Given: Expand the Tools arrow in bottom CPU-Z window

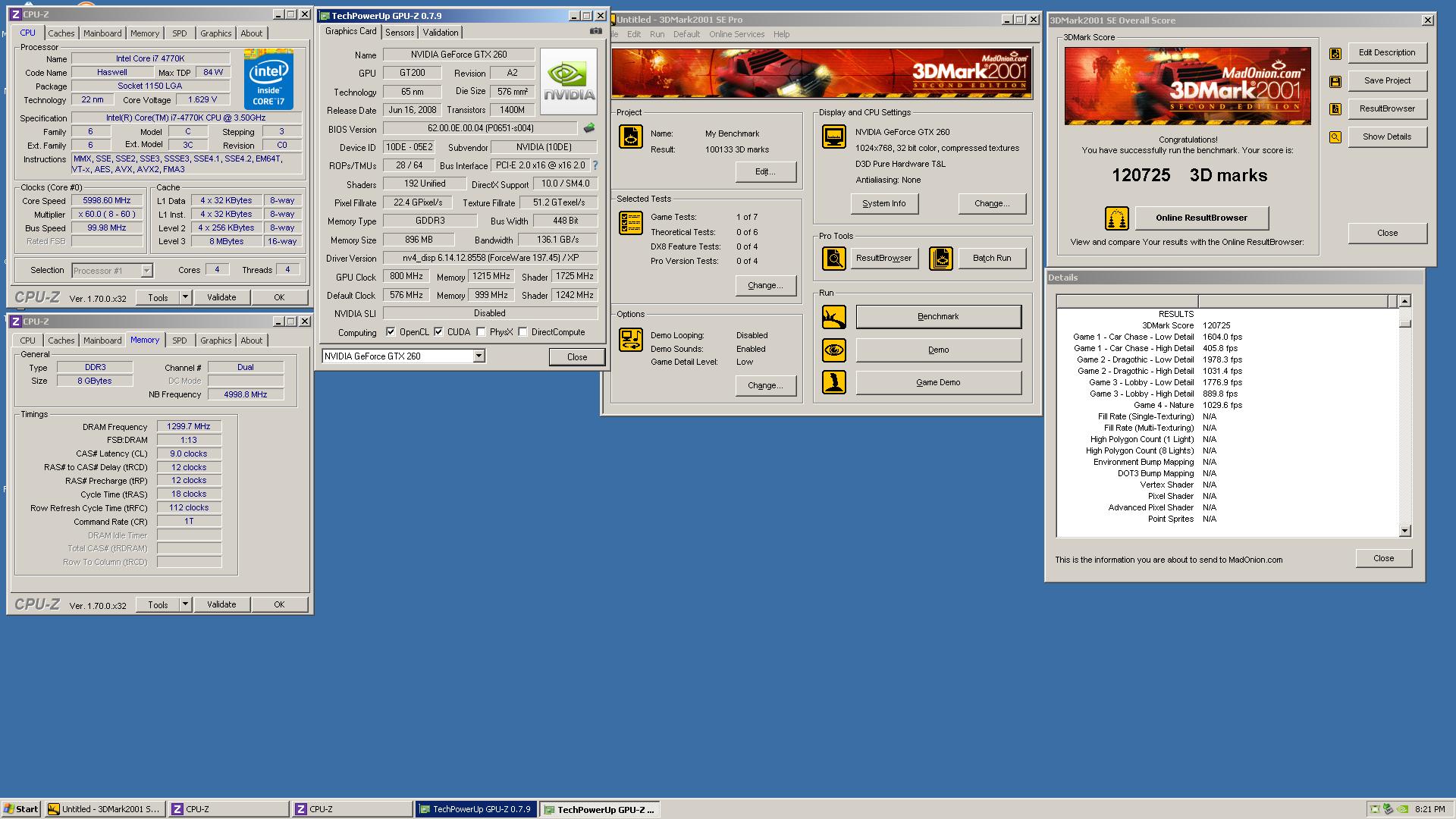Looking at the screenshot, I should 185,604.
